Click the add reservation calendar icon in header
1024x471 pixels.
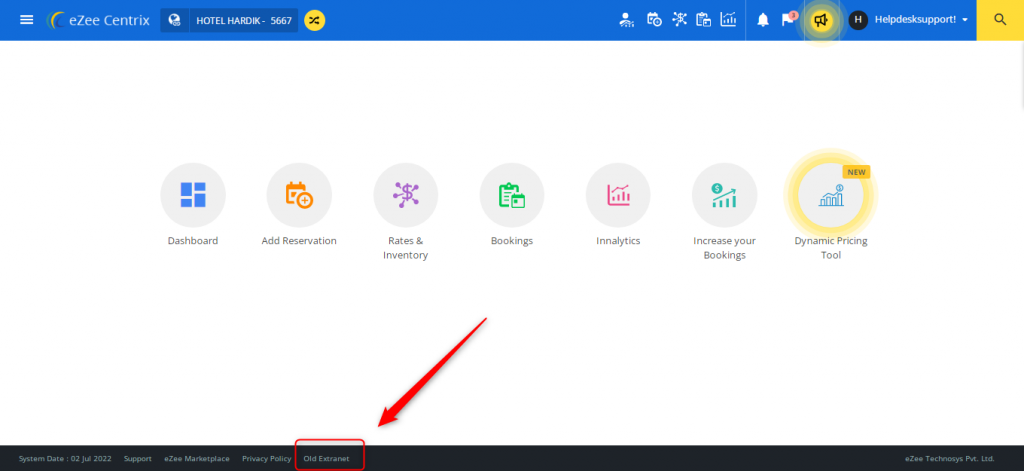[654, 20]
